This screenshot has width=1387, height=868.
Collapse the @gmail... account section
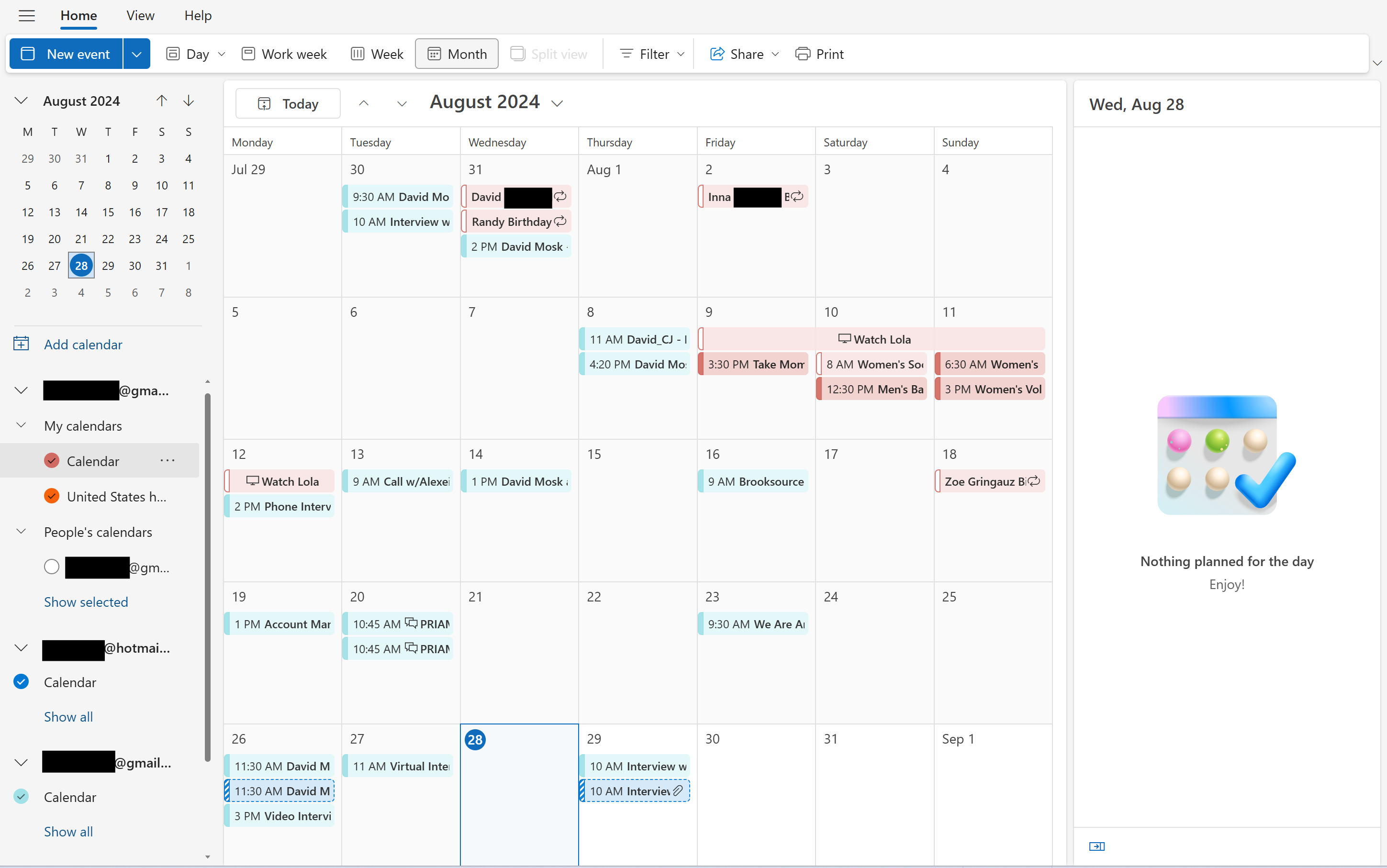pyautogui.click(x=21, y=763)
